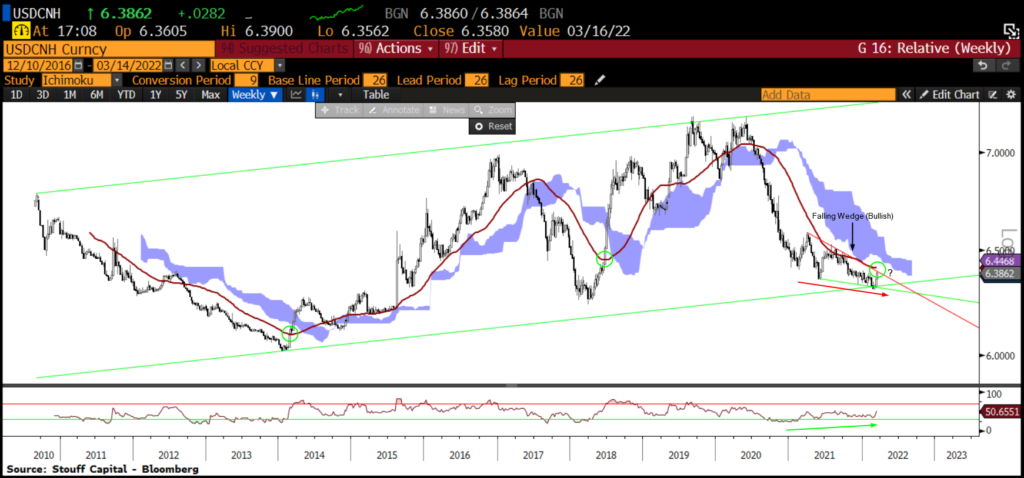
Task: Click the panel divider handle above RSI
Action: click(x=512, y=385)
